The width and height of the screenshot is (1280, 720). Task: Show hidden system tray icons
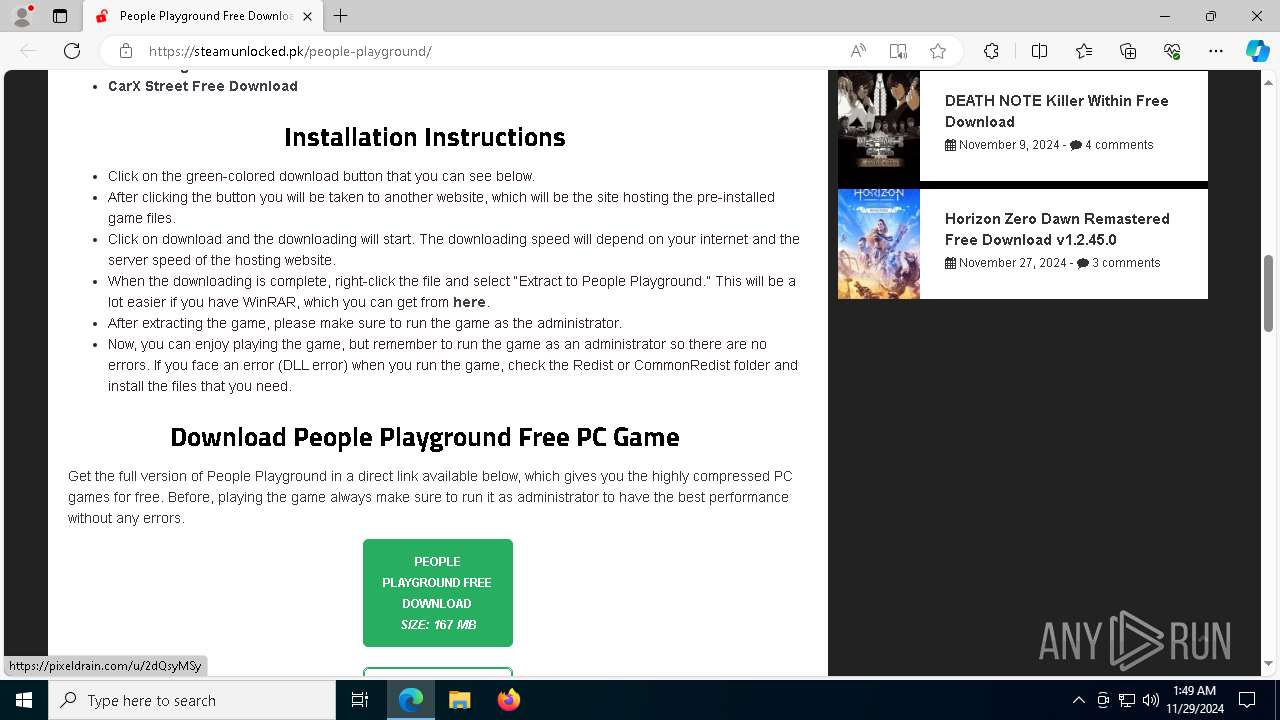coord(1078,700)
